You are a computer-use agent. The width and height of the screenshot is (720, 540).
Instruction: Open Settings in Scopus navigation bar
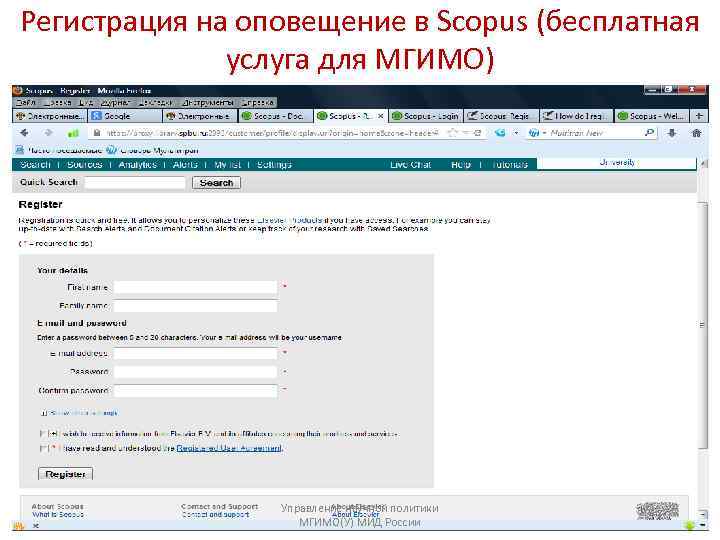tap(274, 164)
